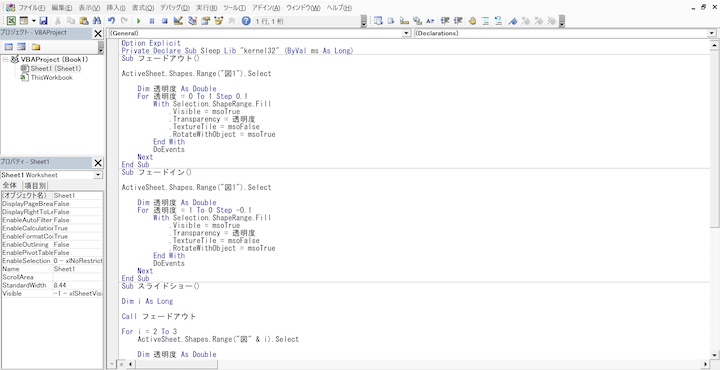Close the プロパティ - Sheet1 pane

(98, 163)
